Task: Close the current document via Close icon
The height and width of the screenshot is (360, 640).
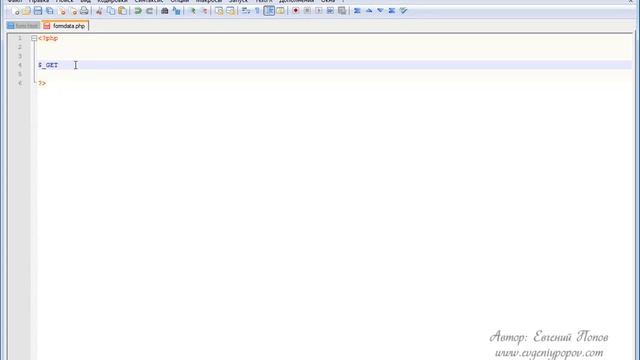Action: point(62,11)
